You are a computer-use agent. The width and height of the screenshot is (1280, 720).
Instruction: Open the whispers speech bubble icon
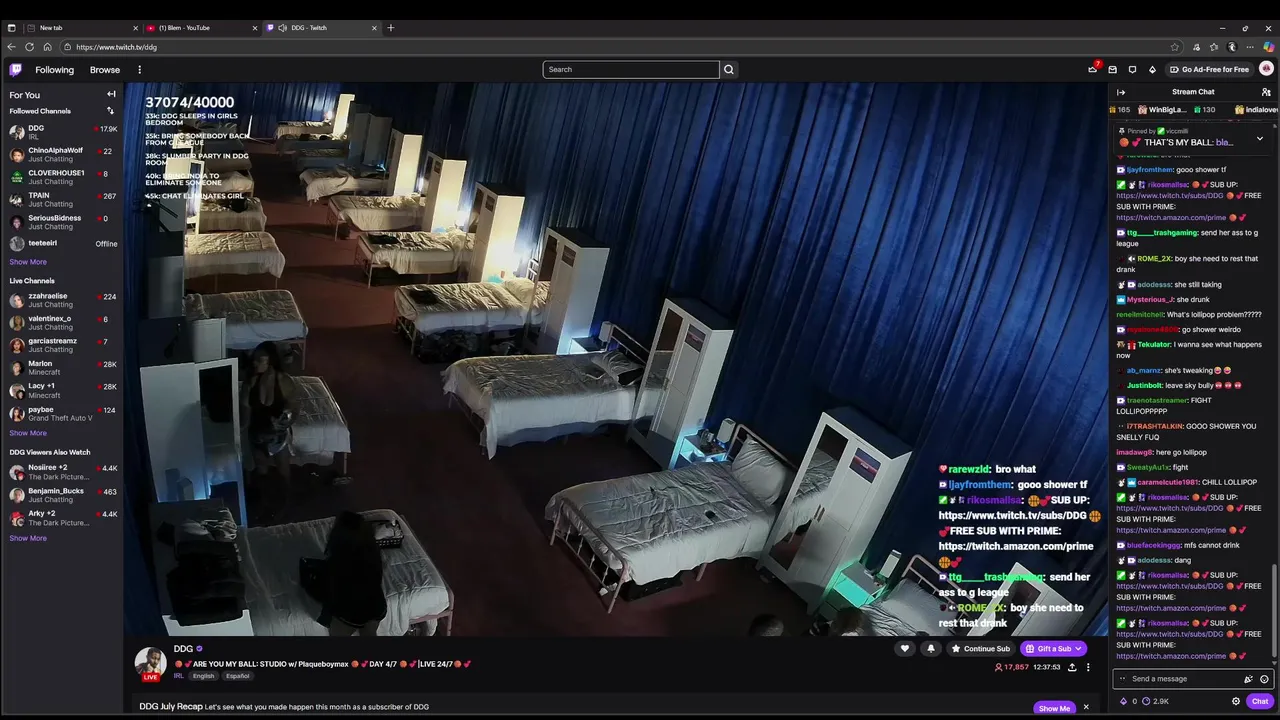point(1132,70)
